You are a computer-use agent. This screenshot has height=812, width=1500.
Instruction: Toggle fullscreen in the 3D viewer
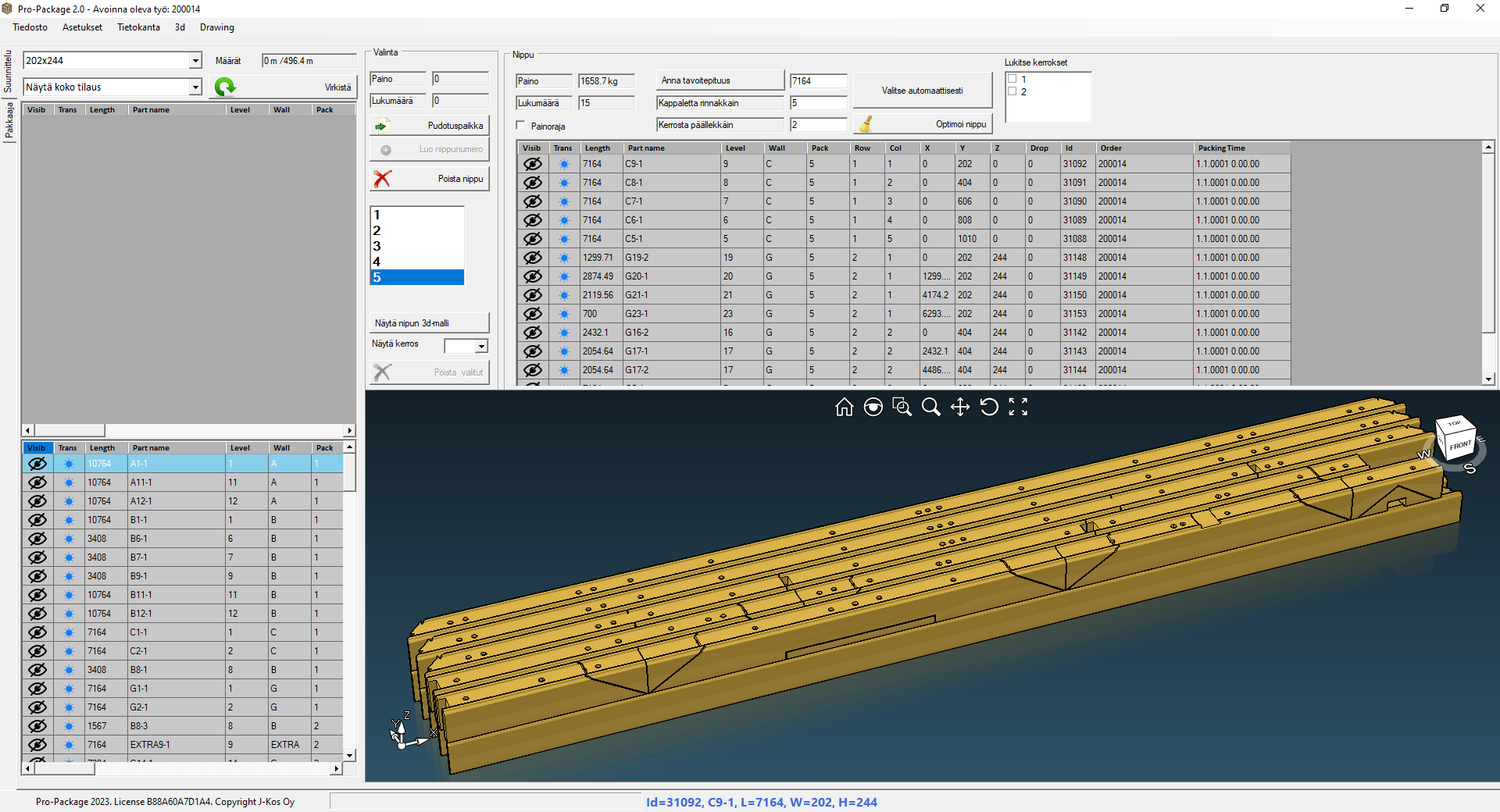(1018, 407)
